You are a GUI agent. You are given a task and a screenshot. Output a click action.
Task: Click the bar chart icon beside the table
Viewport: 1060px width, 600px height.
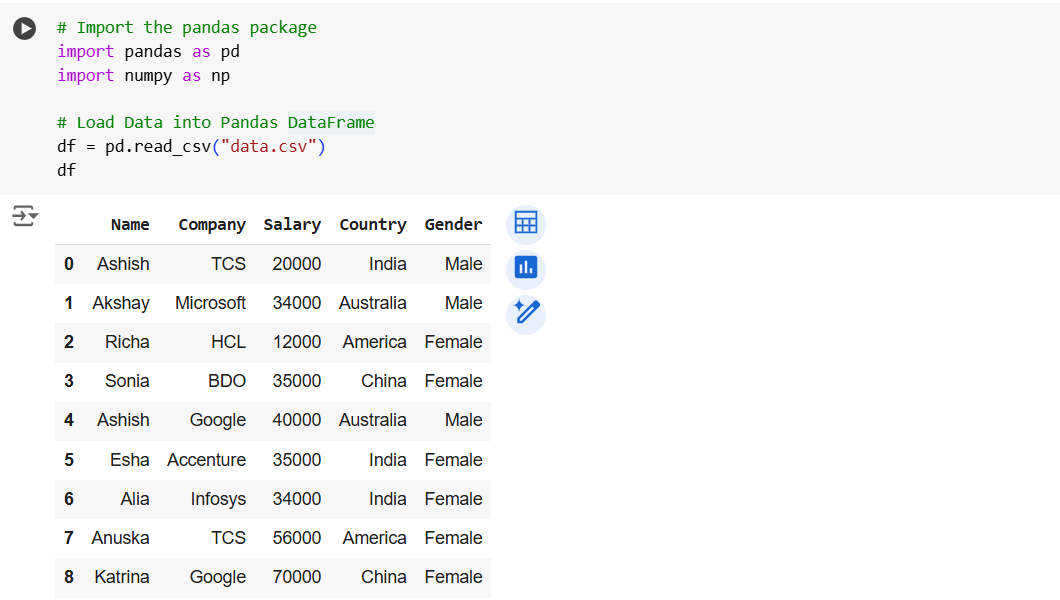click(x=525, y=268)
